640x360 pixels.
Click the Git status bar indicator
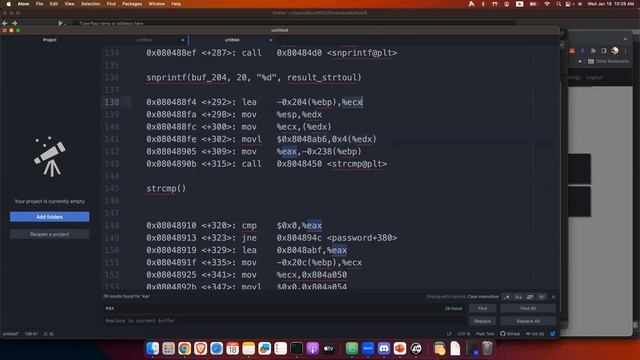coord(535,334)
